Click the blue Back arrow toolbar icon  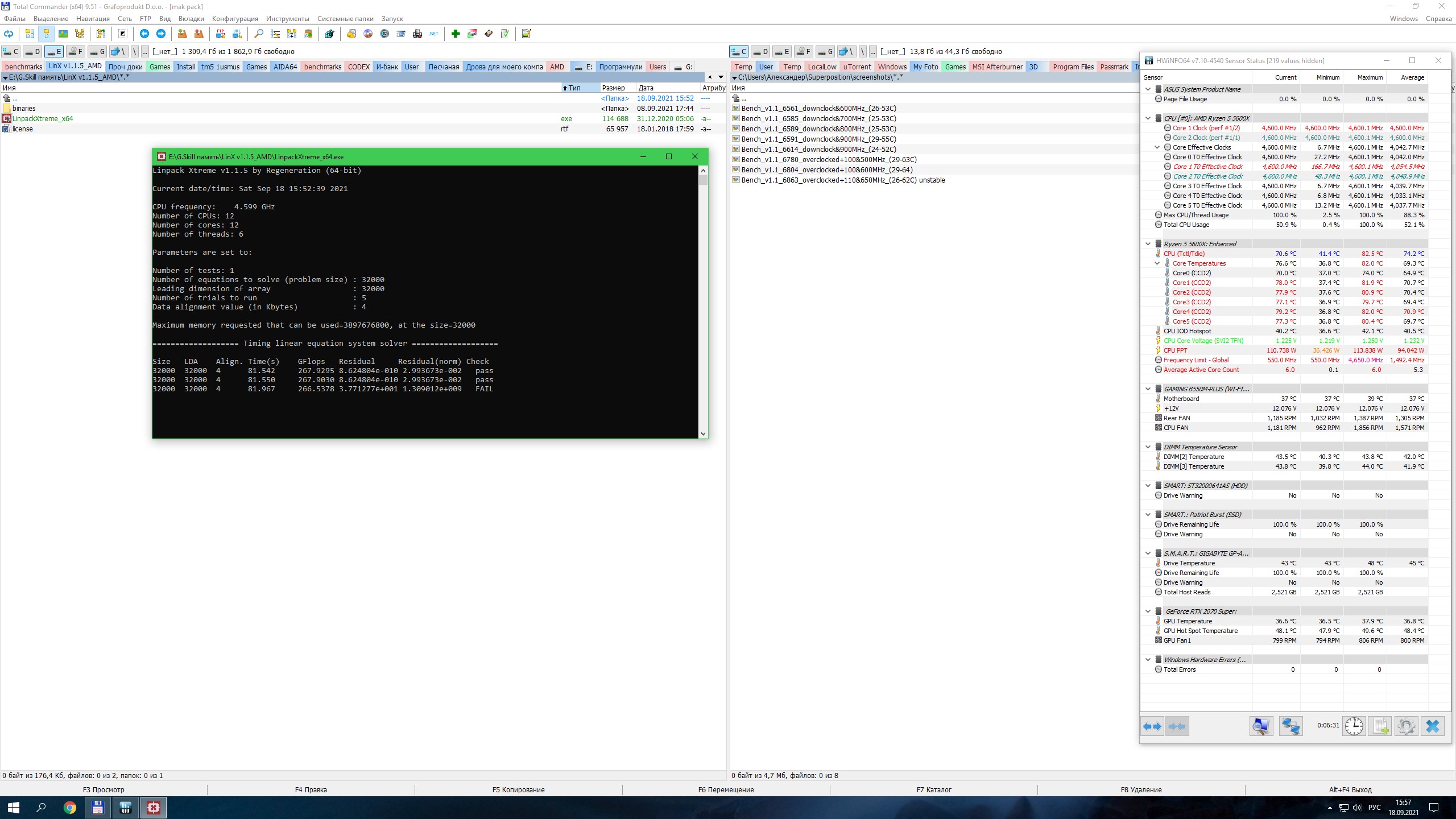tap(144, 34)
